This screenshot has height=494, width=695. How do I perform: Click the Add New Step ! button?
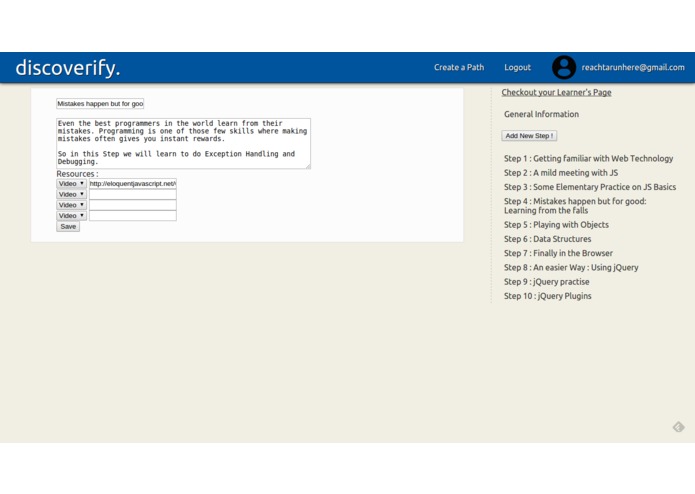[529, 136]
